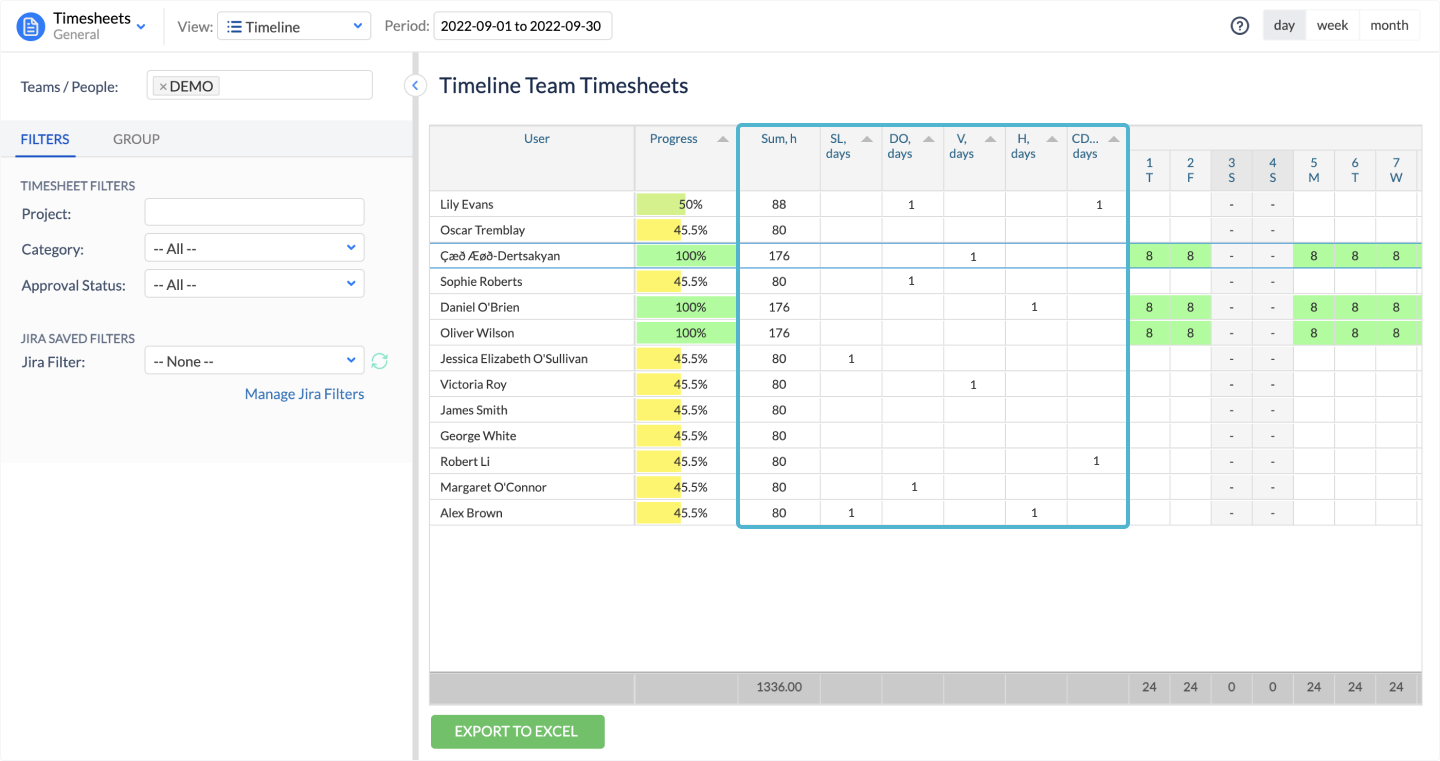Remove DEMO team tag with x
The image size is (1440, 761).
(163, 87)
